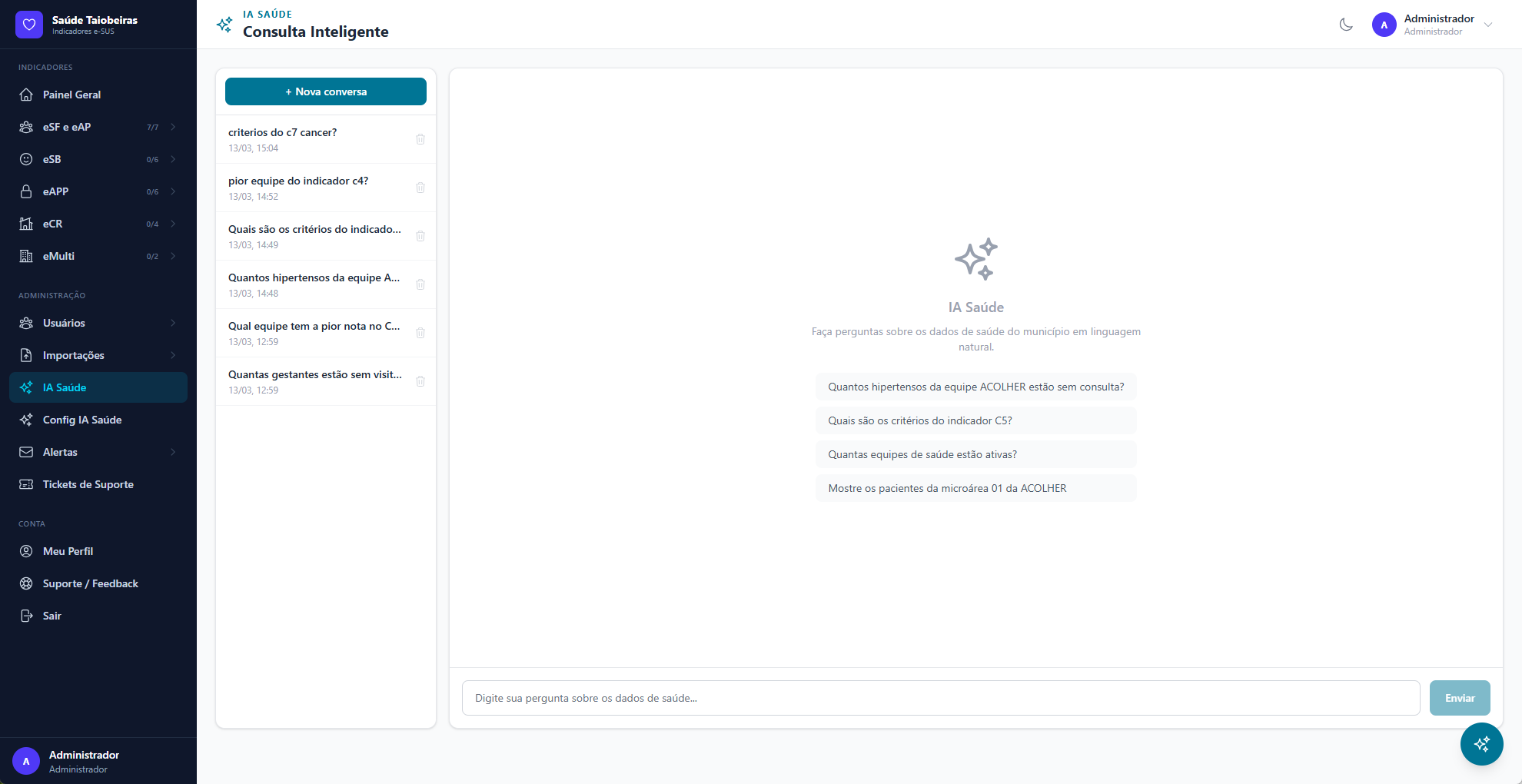
Task: Click the health question input field
Action: point(940,698)
